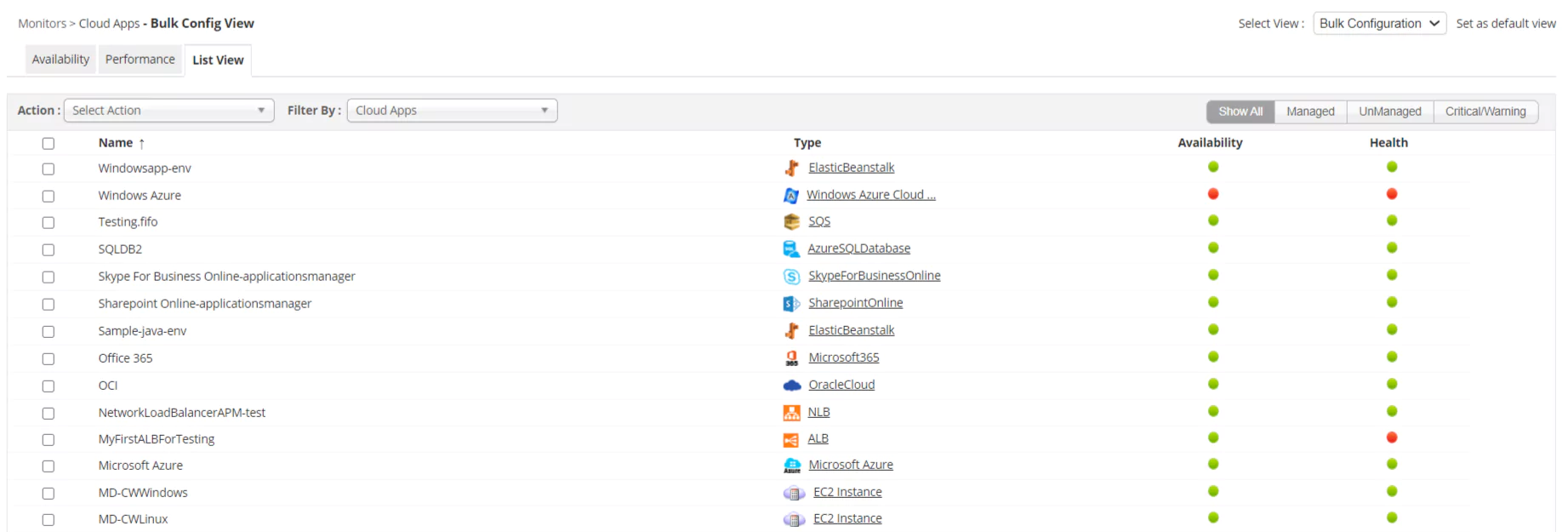Sort by Name column ascending arrow
1568x532 pixels.
[x=141, y=144]
